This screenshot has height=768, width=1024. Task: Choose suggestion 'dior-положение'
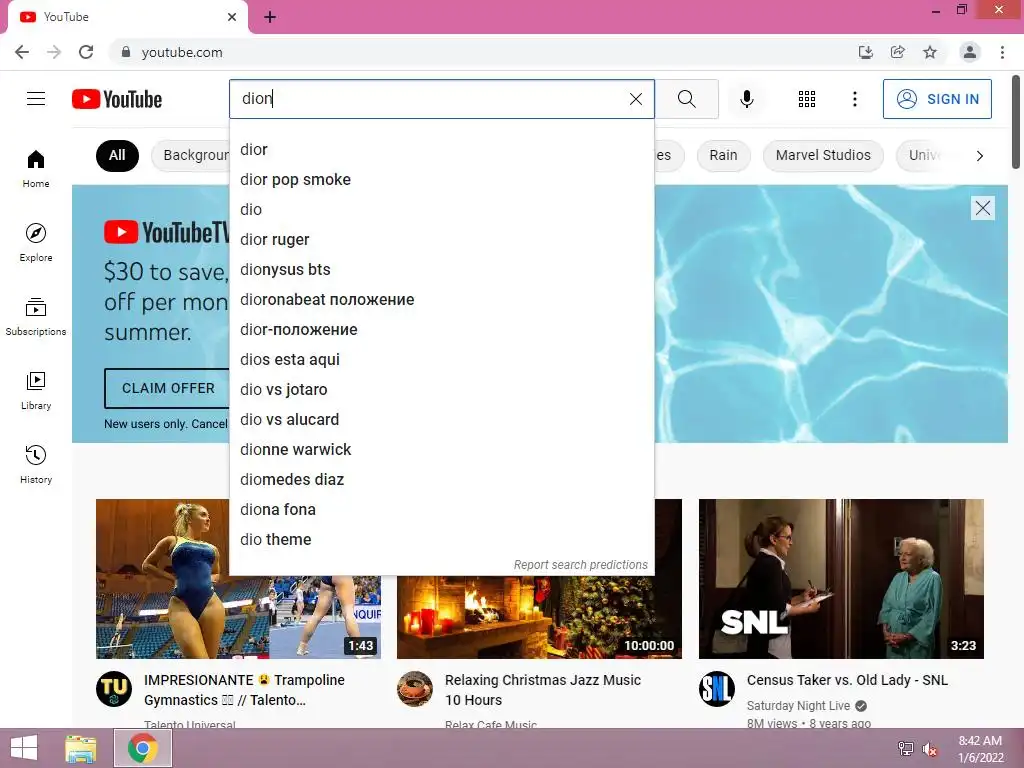(441, 330)
